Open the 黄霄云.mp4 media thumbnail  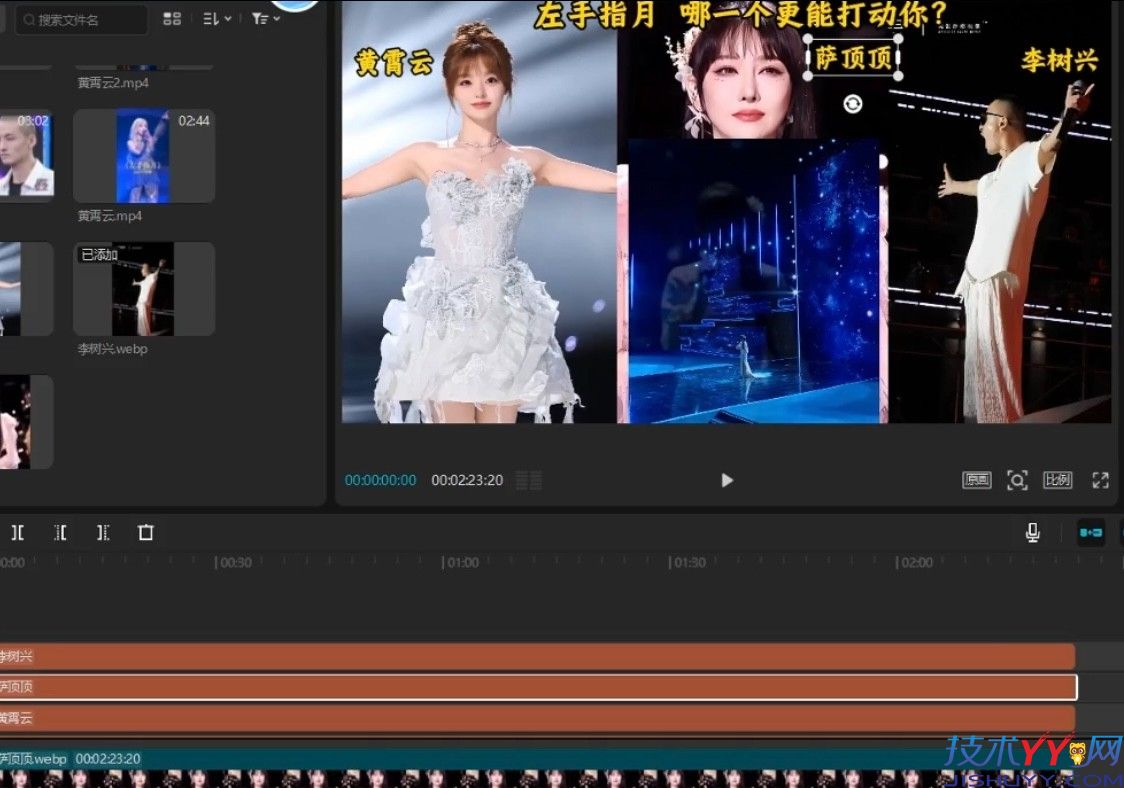pyautogui.click(x=143, y=155)
